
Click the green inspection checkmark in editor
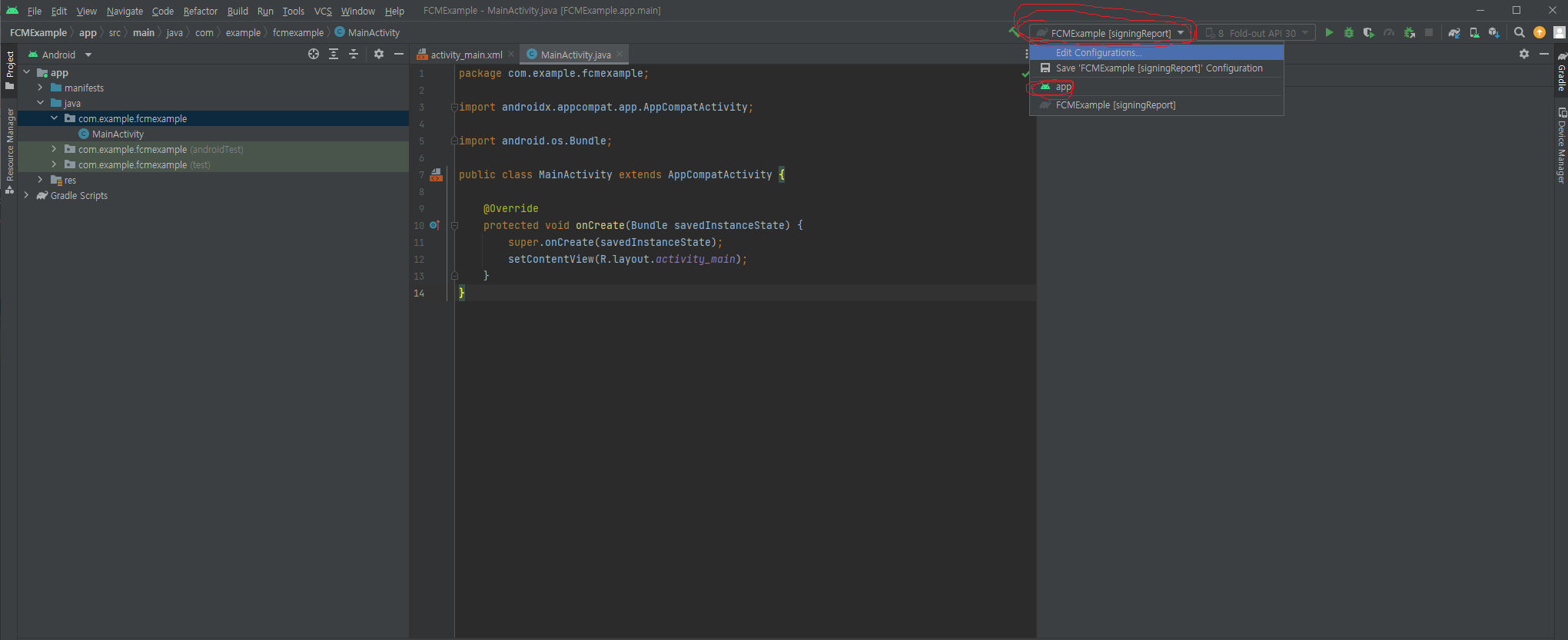click(1025, 74)
